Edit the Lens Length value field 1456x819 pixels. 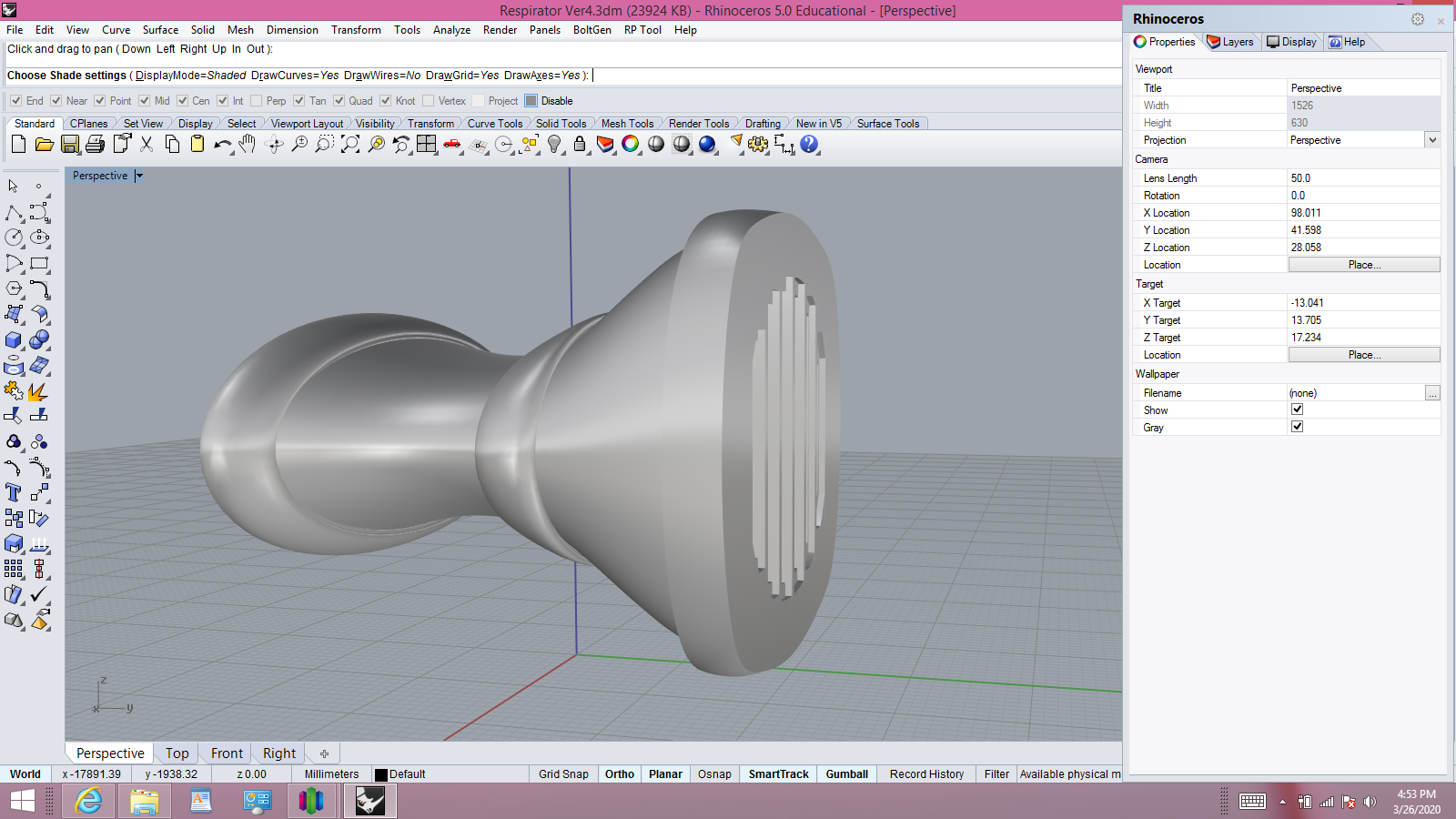[1364, 178]
